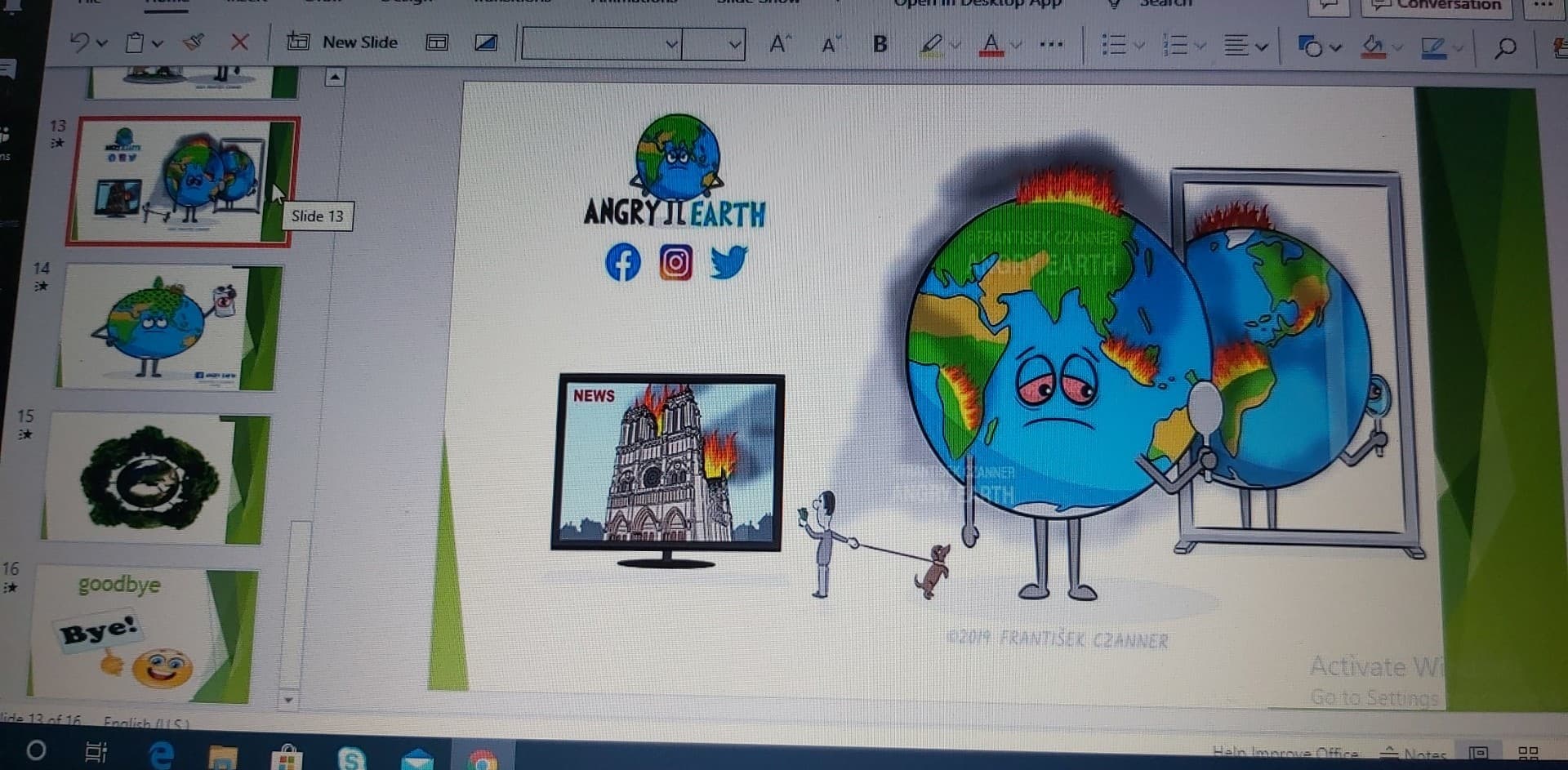
Task: Expand the numbering style dropdown
Action: [x=1200, y=47]
